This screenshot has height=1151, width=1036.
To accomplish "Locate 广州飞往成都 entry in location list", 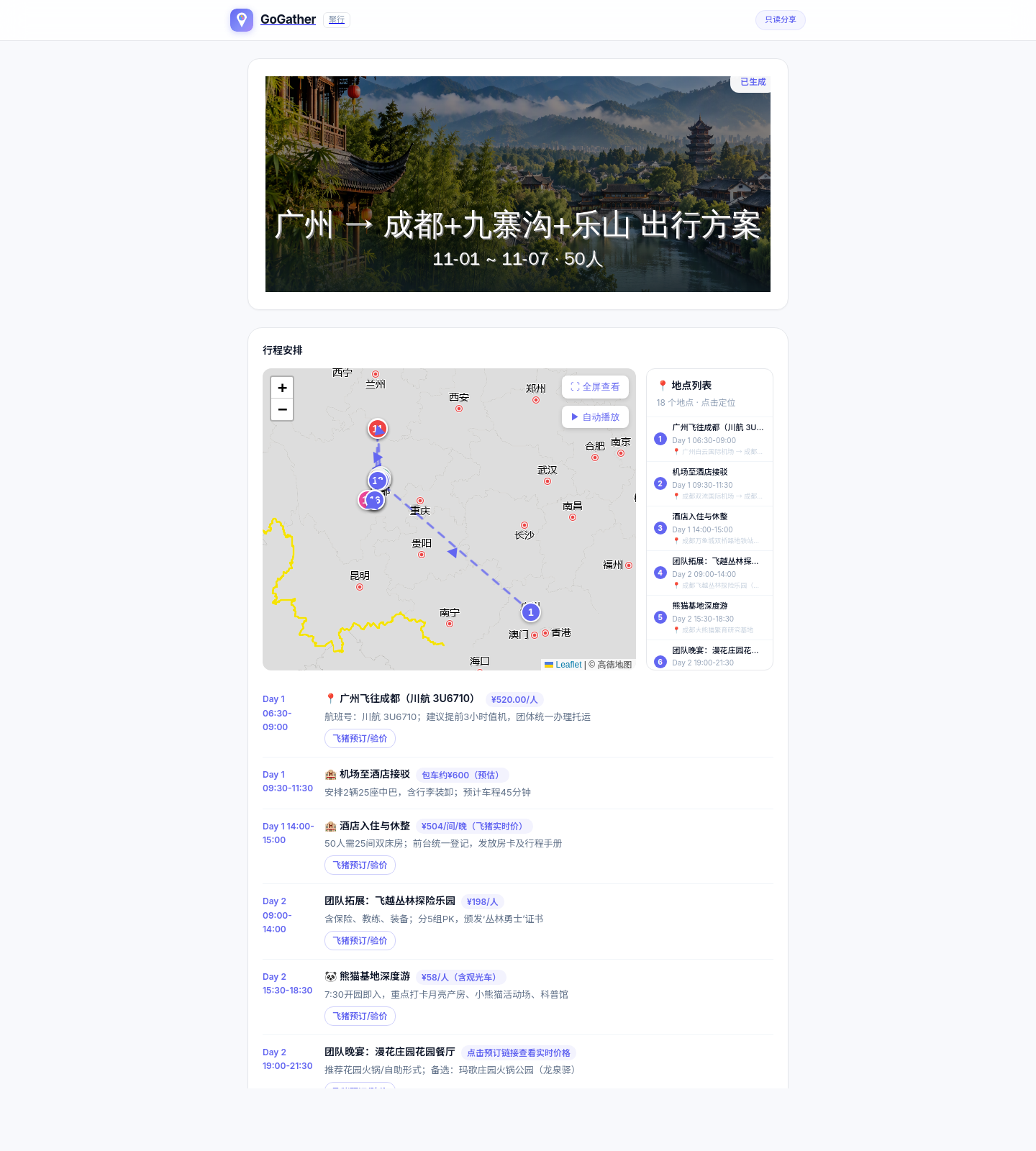I will click(709, 439).
